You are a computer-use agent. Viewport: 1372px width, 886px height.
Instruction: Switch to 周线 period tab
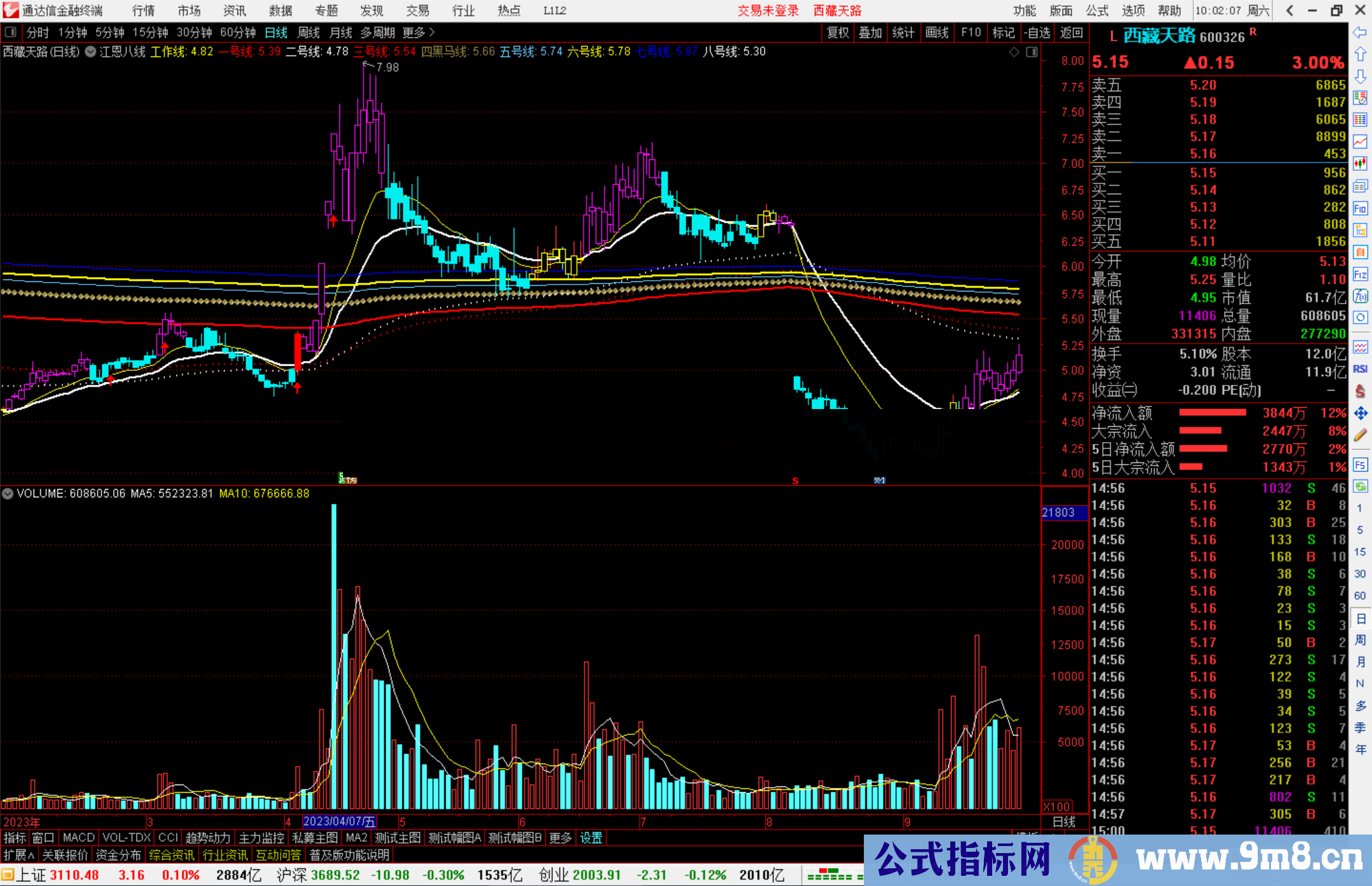pyautogui.click(x=309, y=32)
